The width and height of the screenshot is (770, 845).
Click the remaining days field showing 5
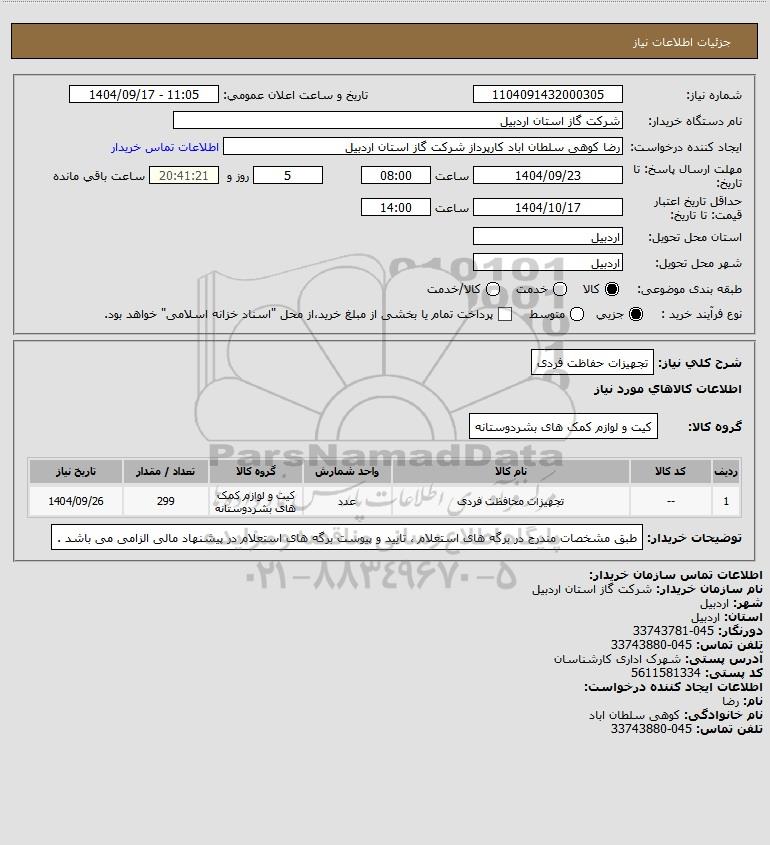click(288, 176)
